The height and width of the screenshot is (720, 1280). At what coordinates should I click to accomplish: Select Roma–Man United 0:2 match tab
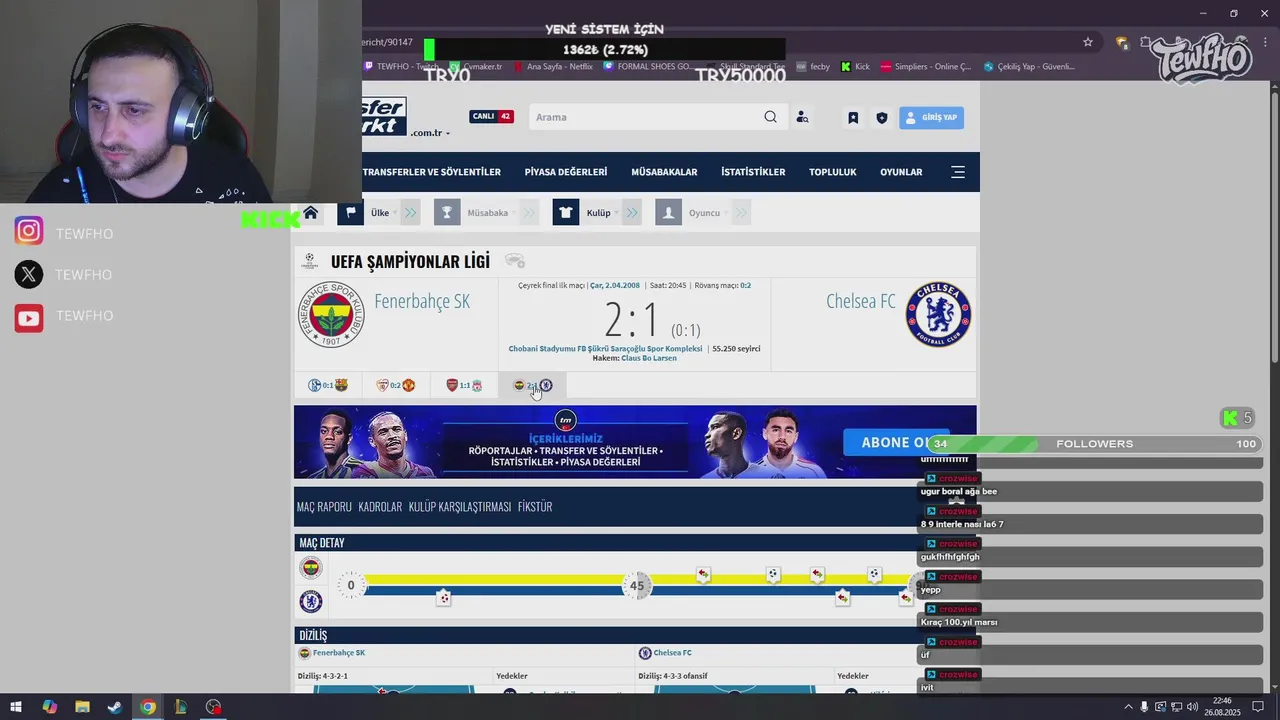(x=396, y=385)
